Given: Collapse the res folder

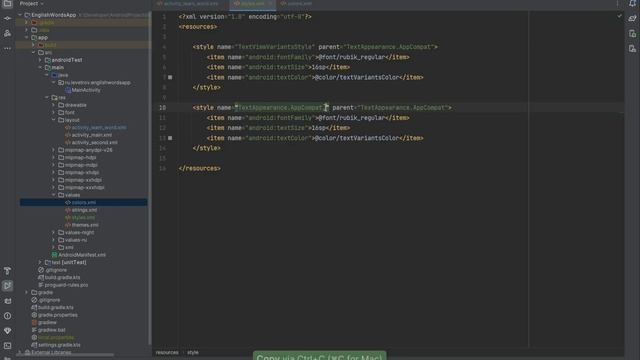Looking at the screenshot, I should click(47, 98).
